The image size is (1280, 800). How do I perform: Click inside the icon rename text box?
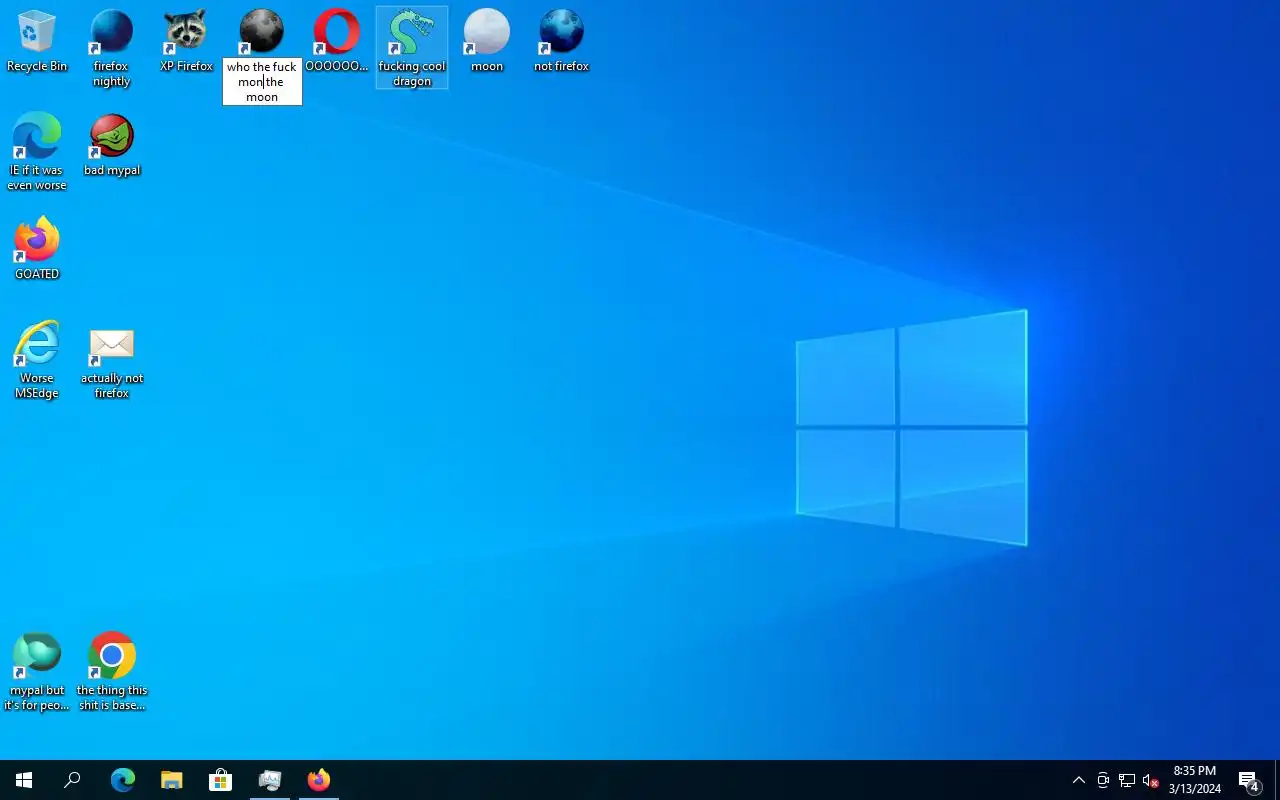[262, 82]
